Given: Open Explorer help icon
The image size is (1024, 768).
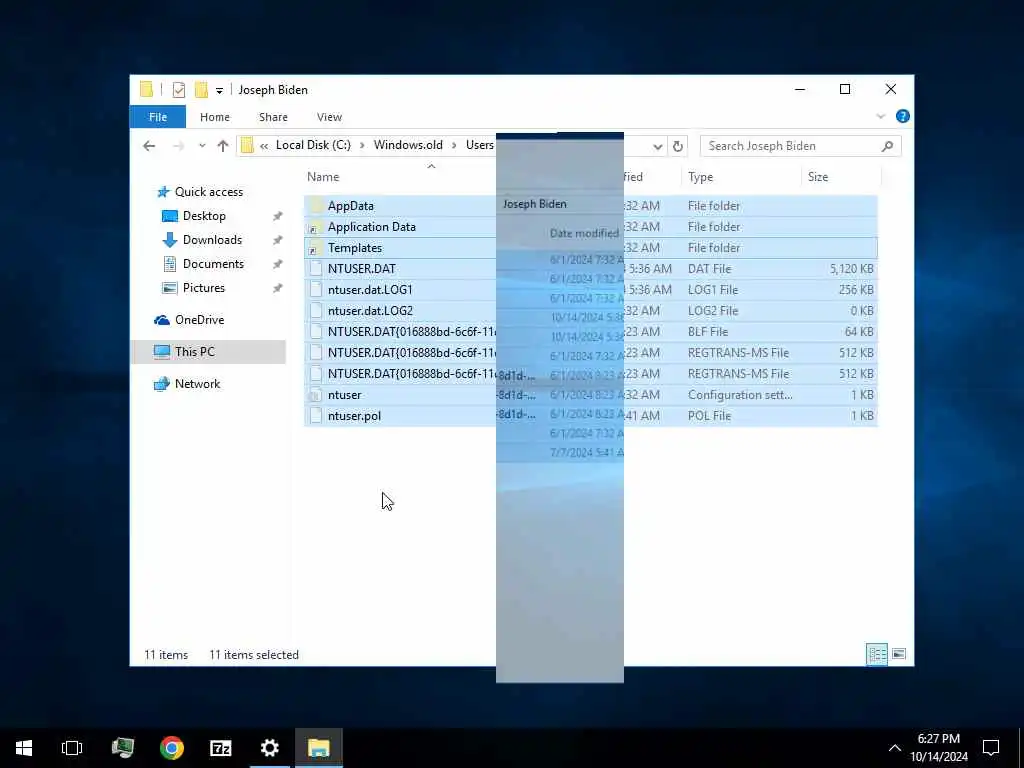Looking at the screenshot, I should pos(903,116).
